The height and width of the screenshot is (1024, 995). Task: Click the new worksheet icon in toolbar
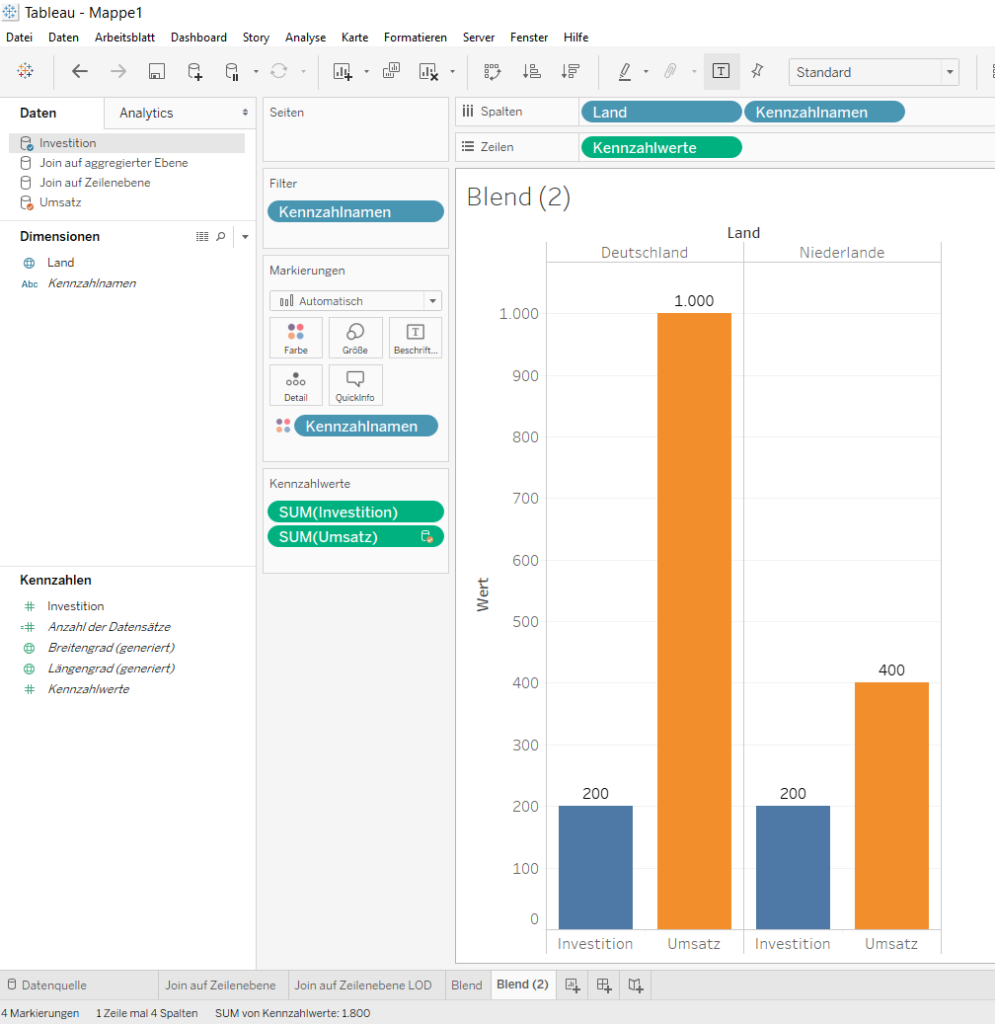pos(343,71)
